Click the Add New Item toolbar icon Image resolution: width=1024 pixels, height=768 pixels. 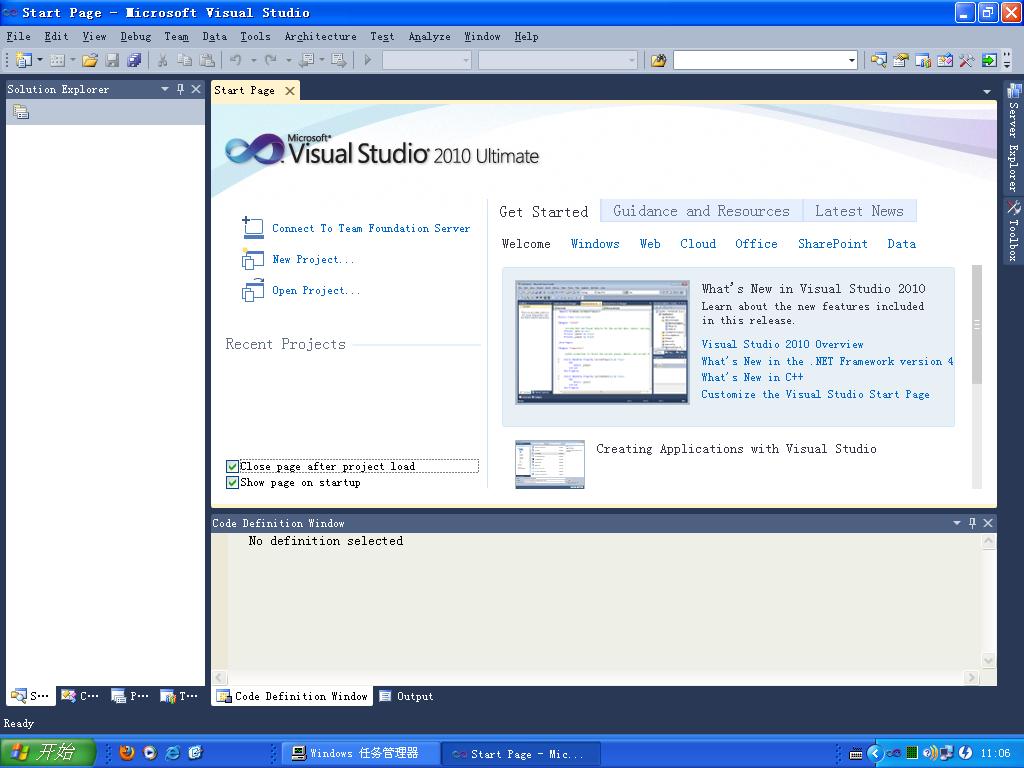[57, 60]
